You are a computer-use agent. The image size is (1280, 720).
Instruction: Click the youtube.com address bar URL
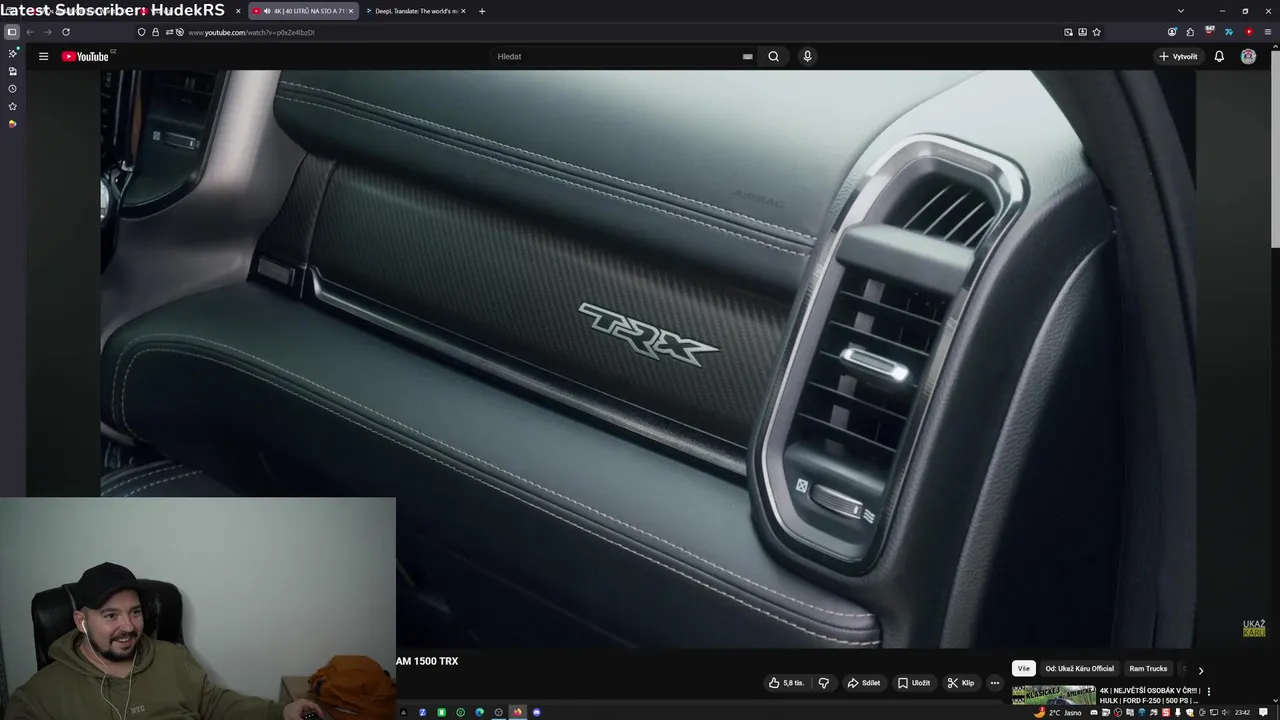[x=251, y=32]
